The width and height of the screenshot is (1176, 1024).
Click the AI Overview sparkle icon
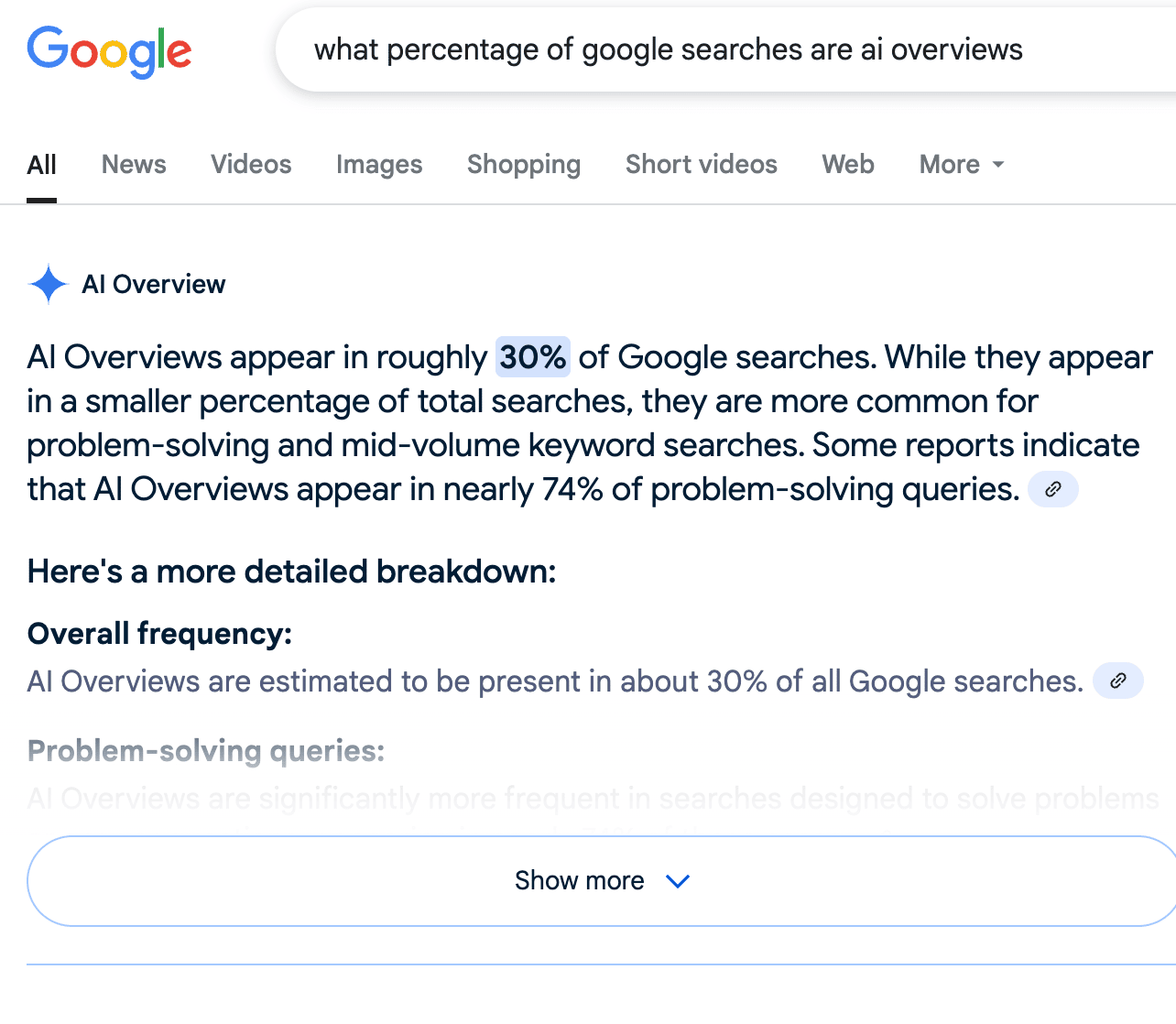pyautogui.click(x=49, y=284)
